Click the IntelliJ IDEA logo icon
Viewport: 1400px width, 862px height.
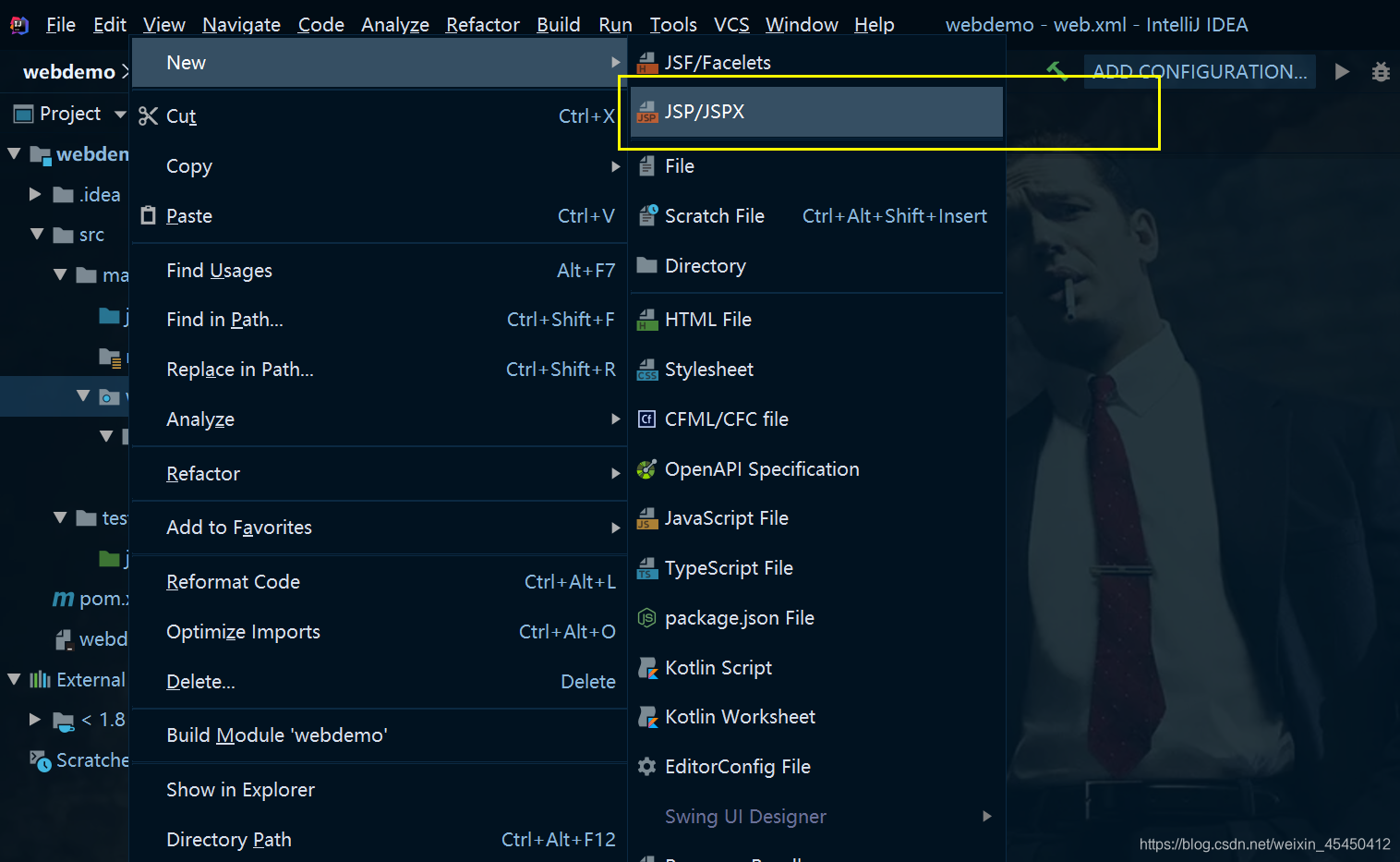click(x=19, y=25)
